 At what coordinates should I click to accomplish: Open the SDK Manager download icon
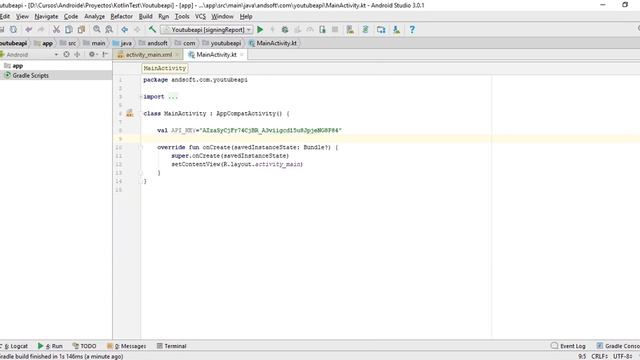[x=396, y=29]
